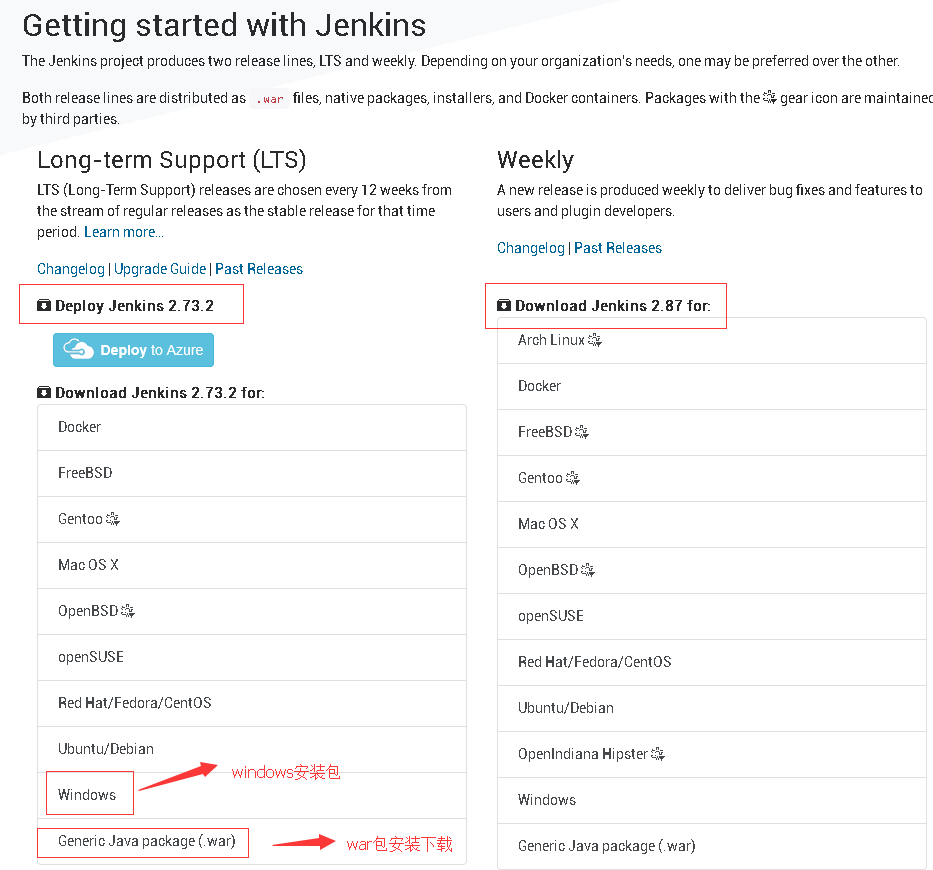
Task: Click the gear icon beside OpenIndiana Hipster
Action: (x=658, y=754)
